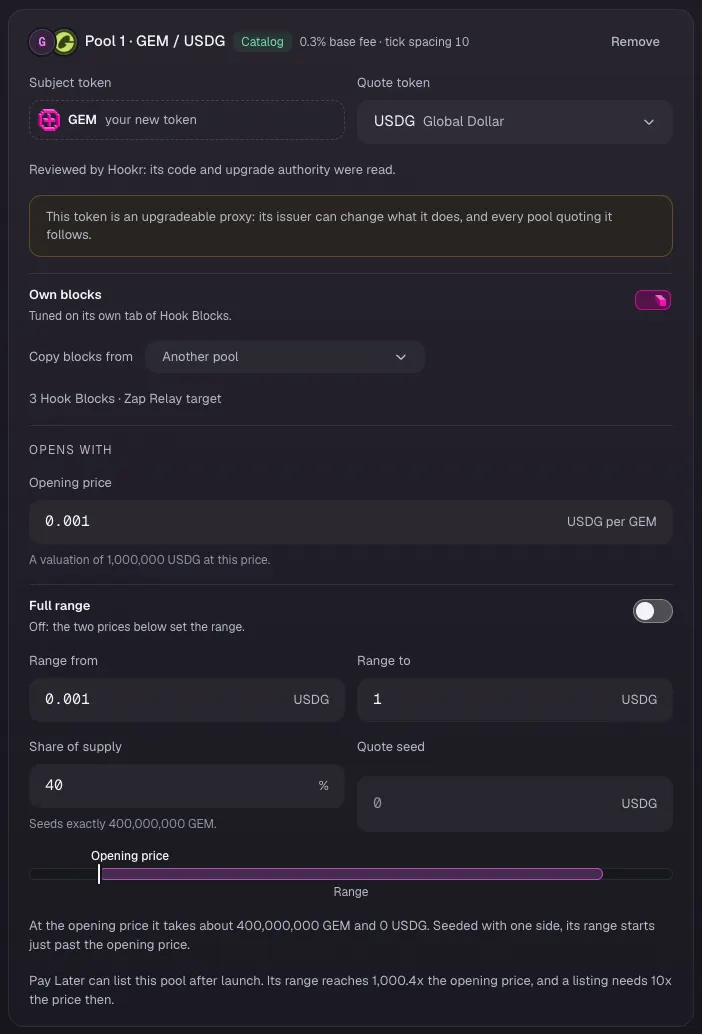Viewport: 702px width, 1034px height.
Task: Edit the Share of supply field
Action: coord(187,785)
